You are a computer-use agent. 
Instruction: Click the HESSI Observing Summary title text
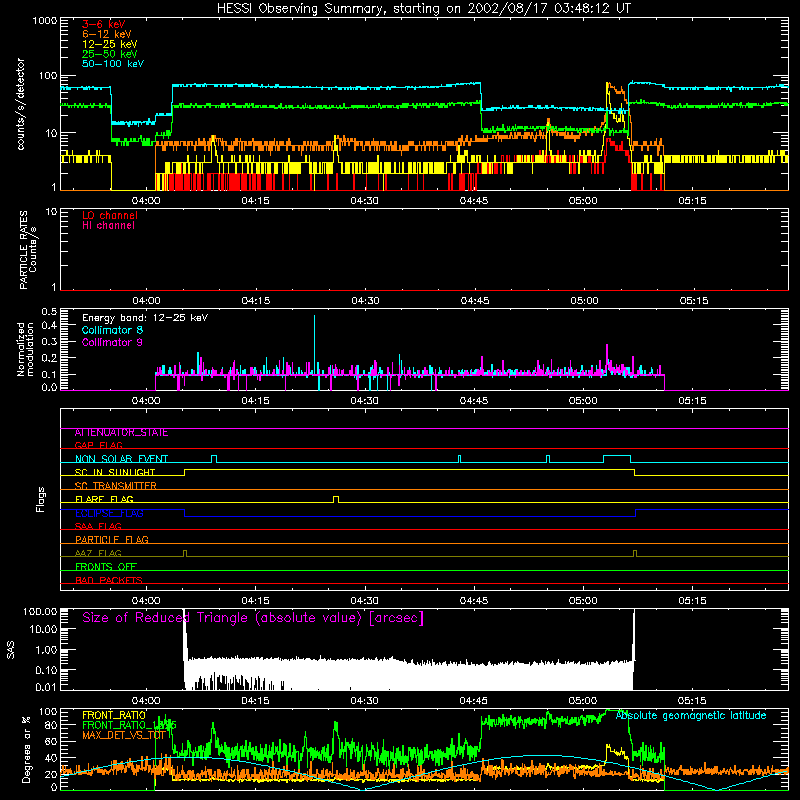pyautogui.click(x=424, y=9)
